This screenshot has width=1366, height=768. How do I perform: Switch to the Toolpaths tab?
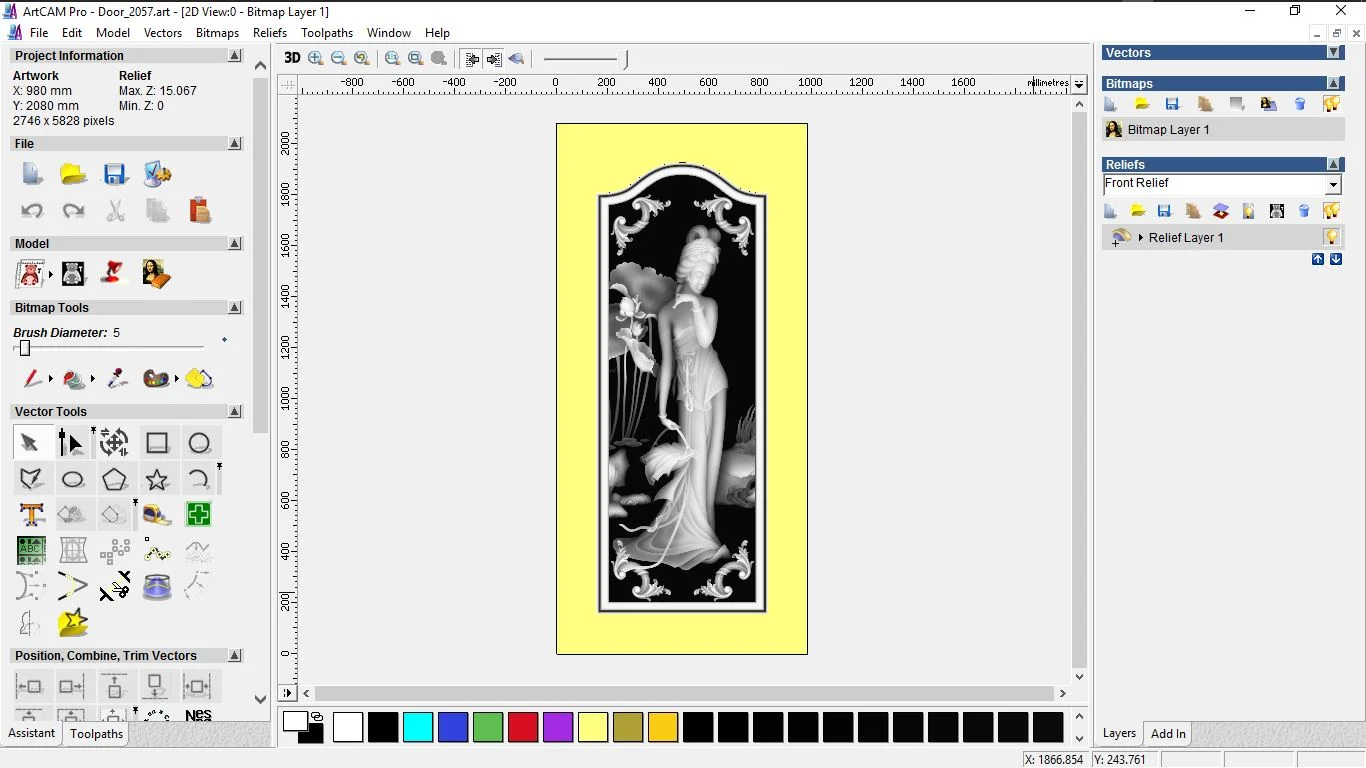(x=96, y=734)
